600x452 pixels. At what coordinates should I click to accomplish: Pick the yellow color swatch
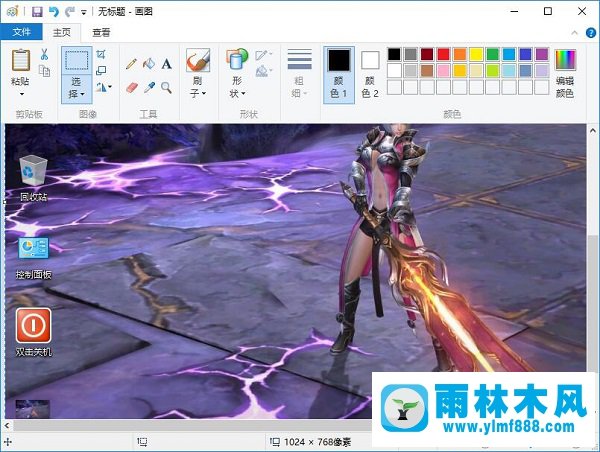click(x=476, y=54)
